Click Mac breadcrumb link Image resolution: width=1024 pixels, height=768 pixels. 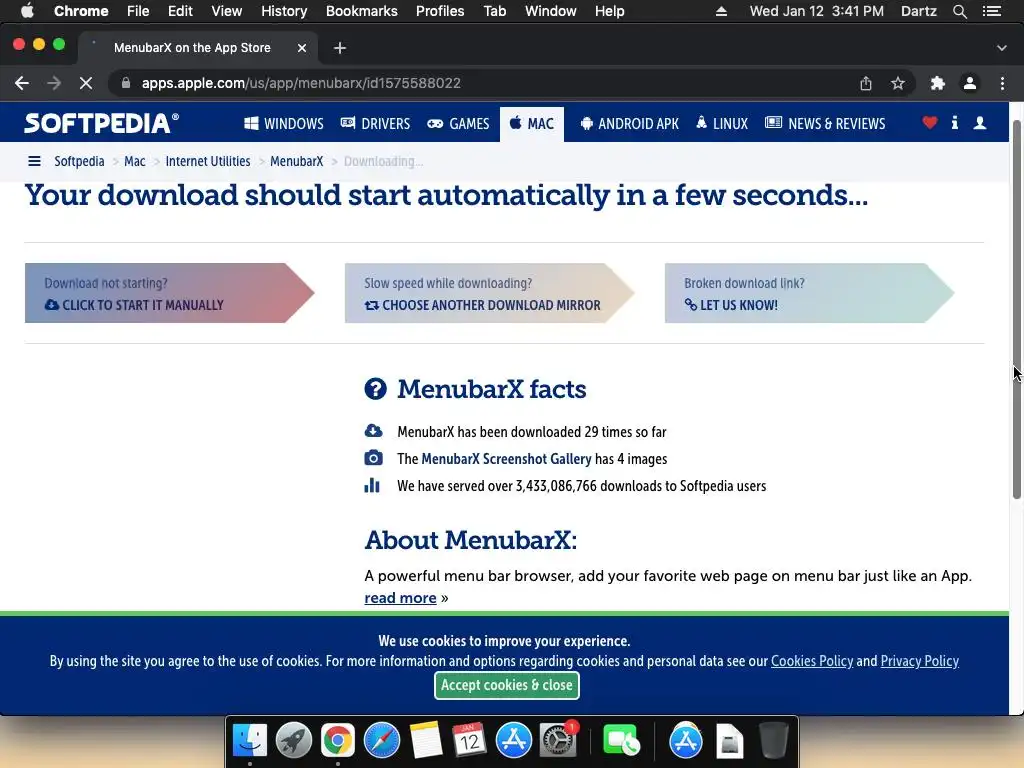point(135,161)
